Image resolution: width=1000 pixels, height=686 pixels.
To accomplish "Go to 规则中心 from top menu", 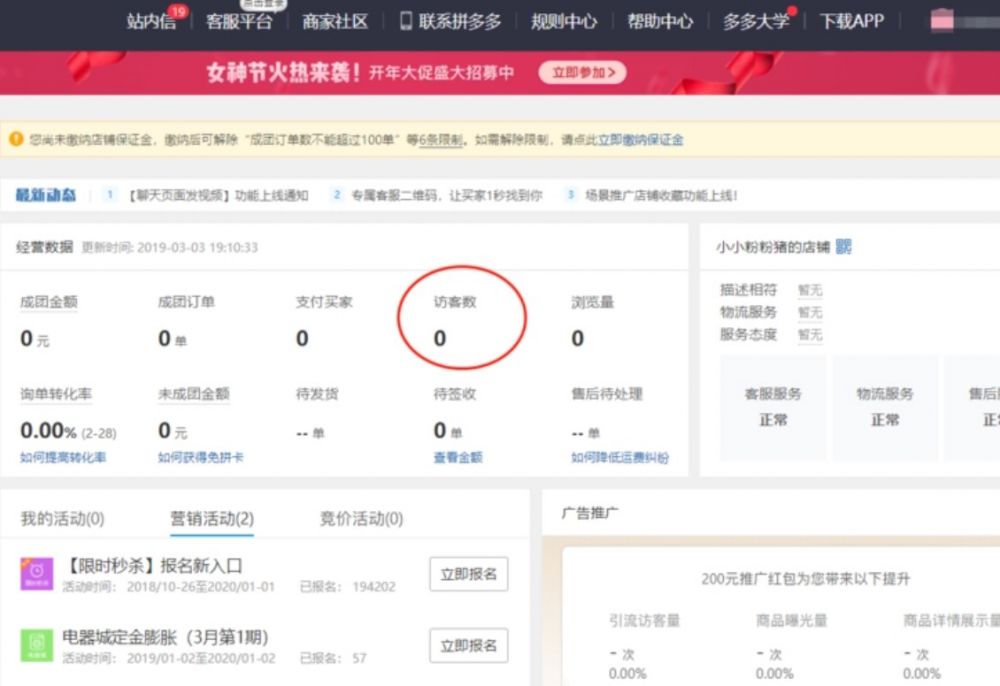I will coord(564,21).
